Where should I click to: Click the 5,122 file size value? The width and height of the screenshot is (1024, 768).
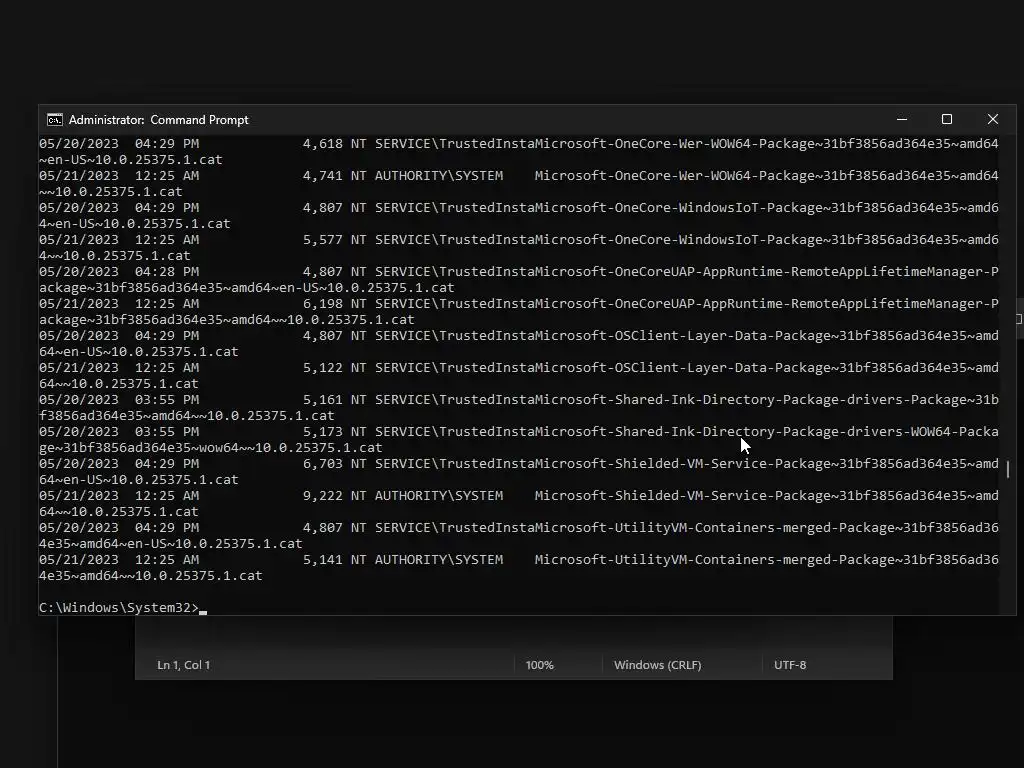point(323,368)
